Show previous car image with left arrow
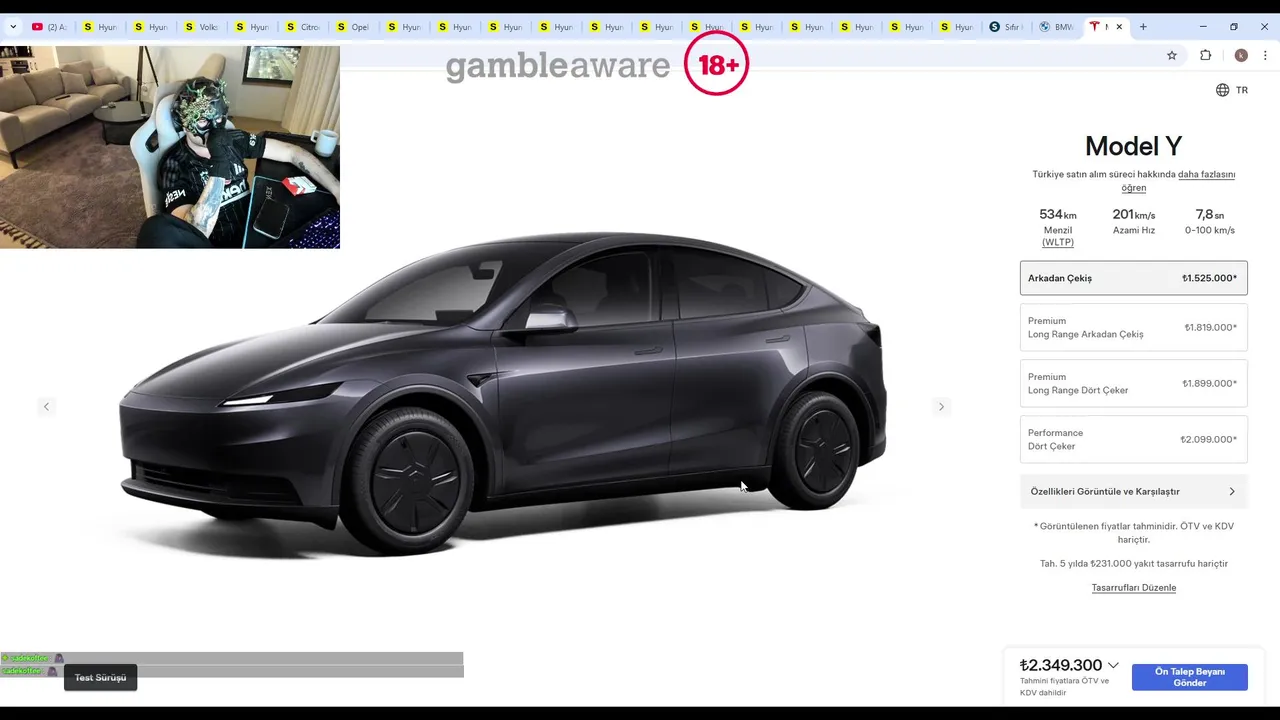The height and width of the screenshot is (720, 1280). (x=46, y=406)
